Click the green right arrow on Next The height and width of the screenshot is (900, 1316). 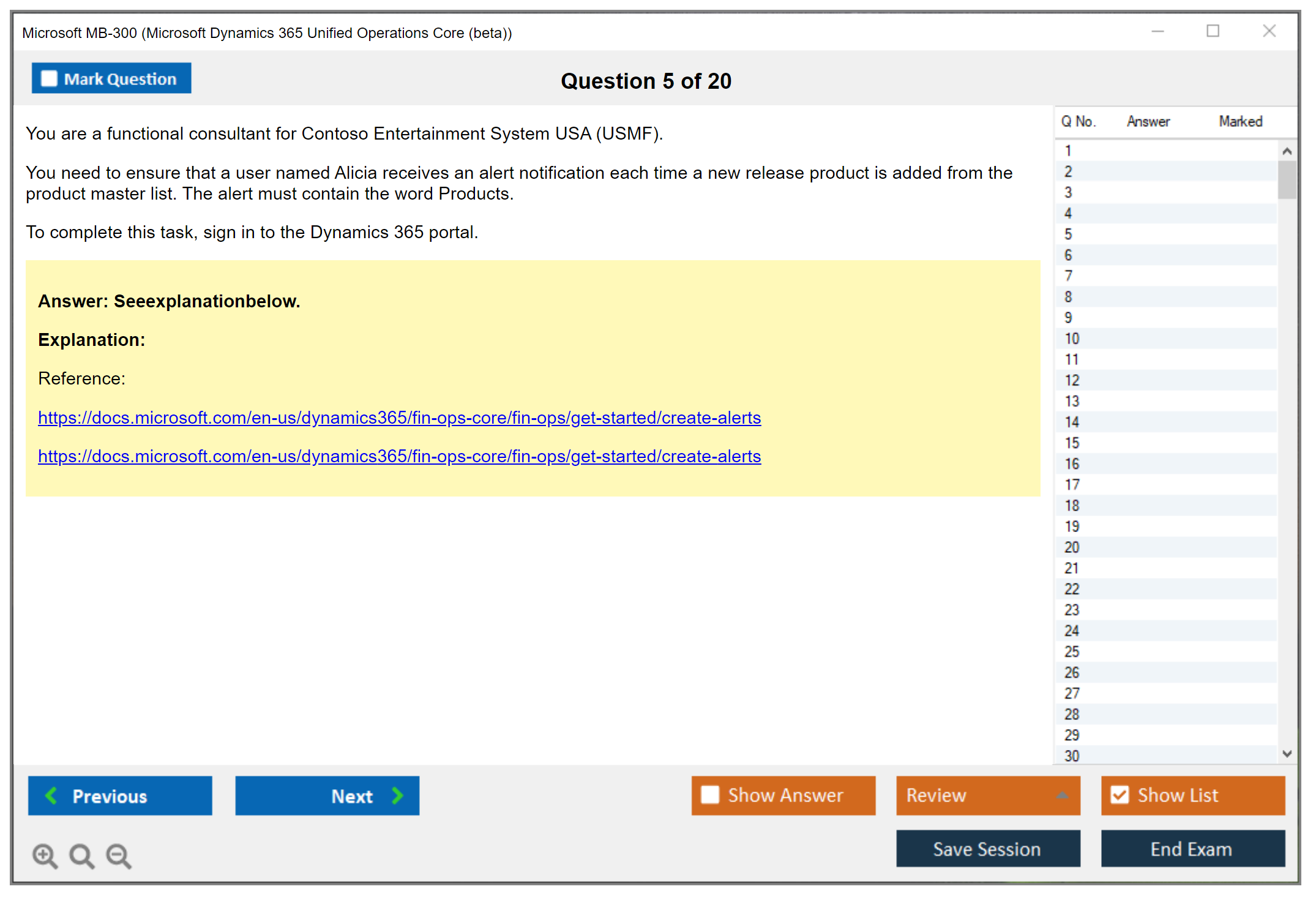pos(397,795)
